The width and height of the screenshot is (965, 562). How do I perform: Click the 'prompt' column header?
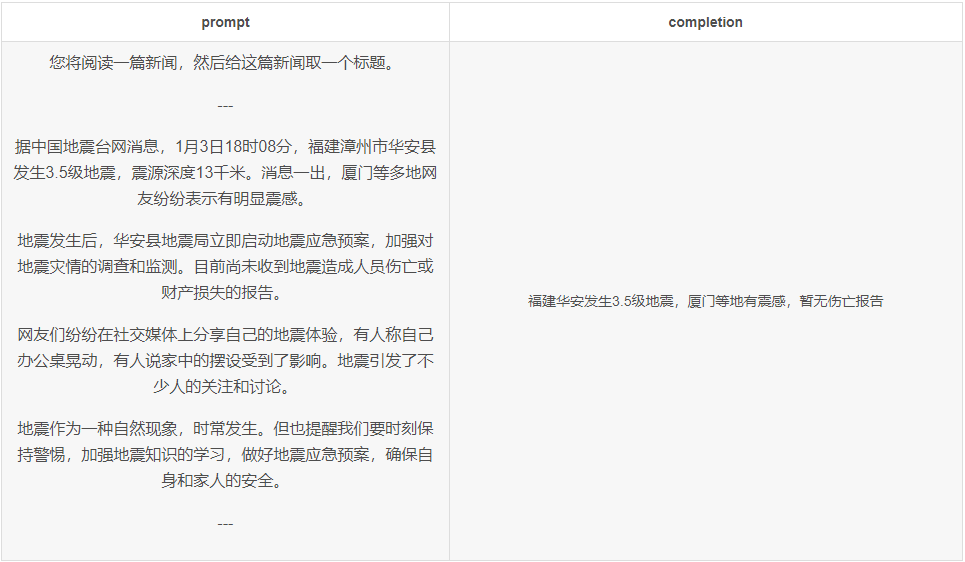tap(225, 22)
